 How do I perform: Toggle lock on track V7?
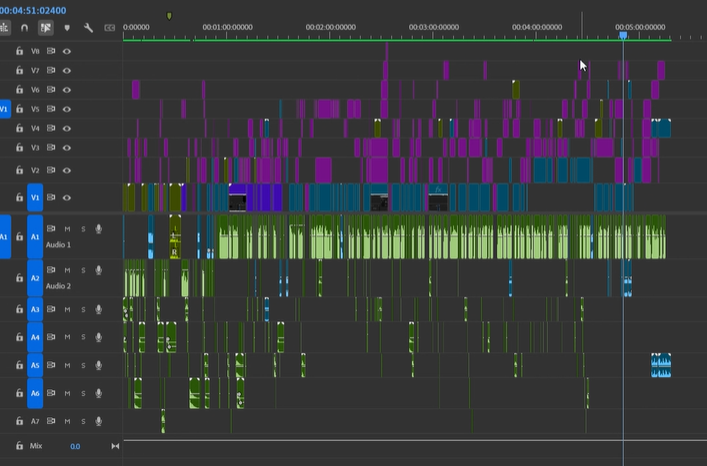[19, 70]
